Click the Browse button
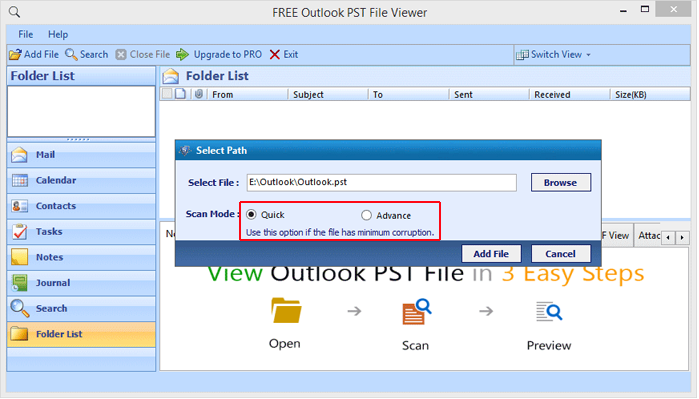The width and height of the screenshot is (699, 399). click(561, 182)
